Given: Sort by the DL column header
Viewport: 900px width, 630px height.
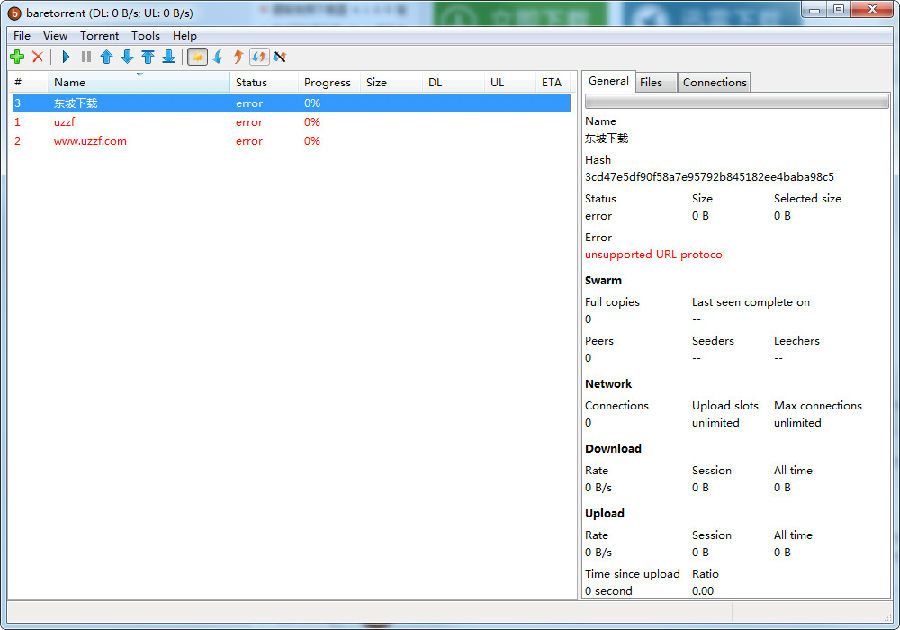Looking at the screenshot, I should pos(453,82).
